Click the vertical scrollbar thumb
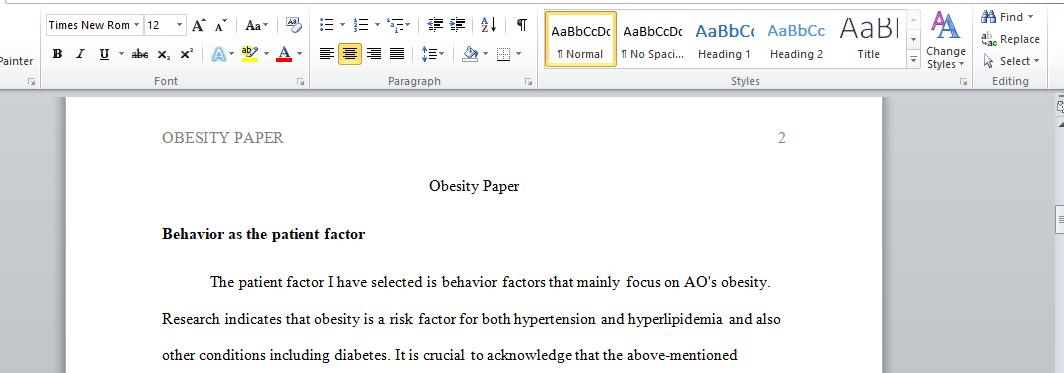The height and width of the screenshot is (373, 1064). 1059,220
